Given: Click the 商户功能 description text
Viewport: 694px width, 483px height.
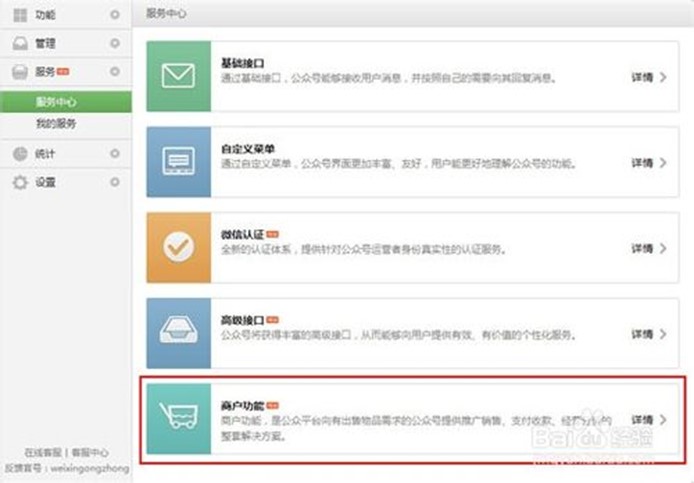Looking at the screenshot, I should [416, 428].
